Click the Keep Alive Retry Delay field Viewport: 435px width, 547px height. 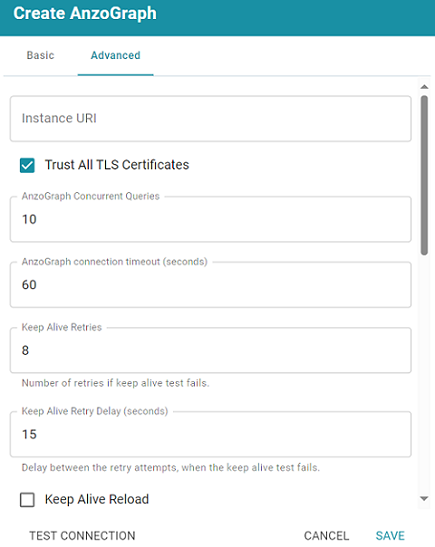coord(211,434)
